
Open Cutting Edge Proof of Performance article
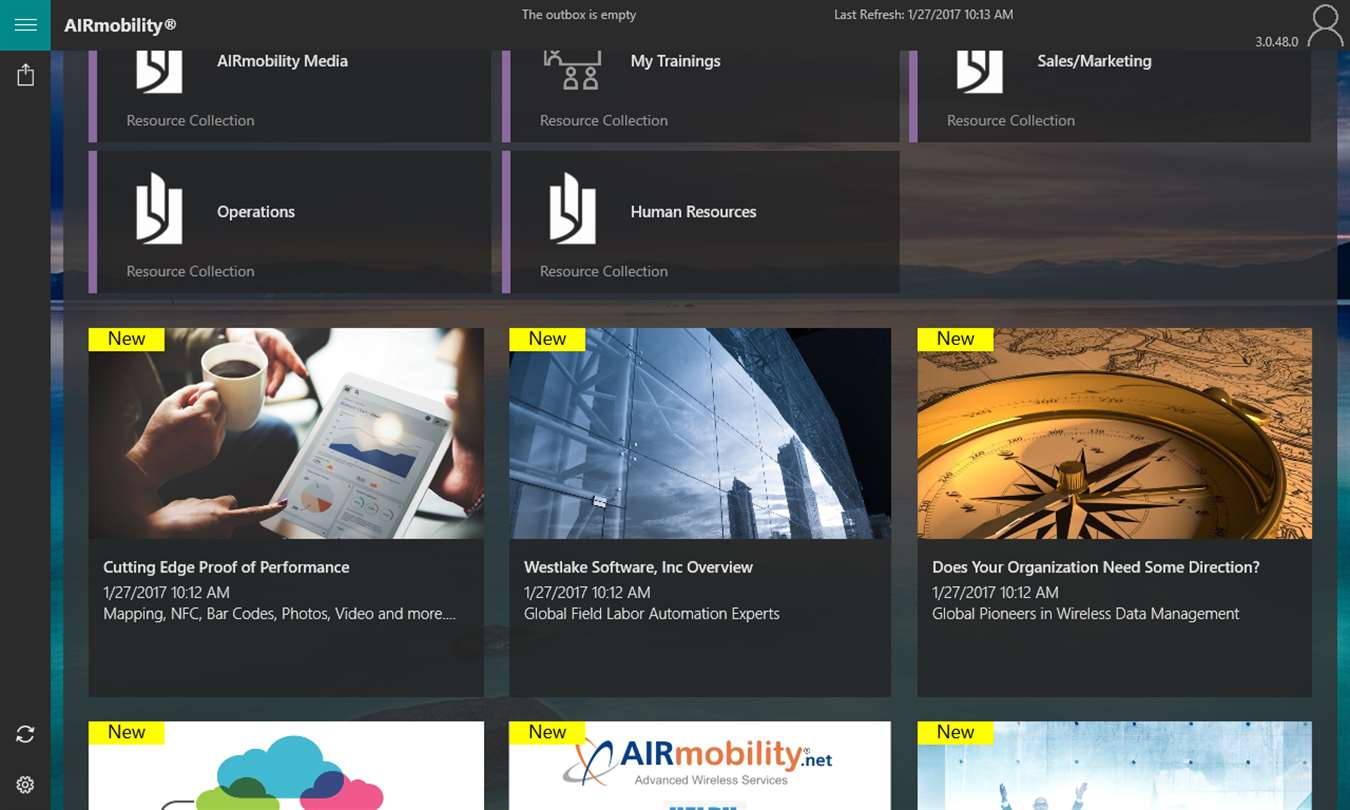[x=227, y=567]
